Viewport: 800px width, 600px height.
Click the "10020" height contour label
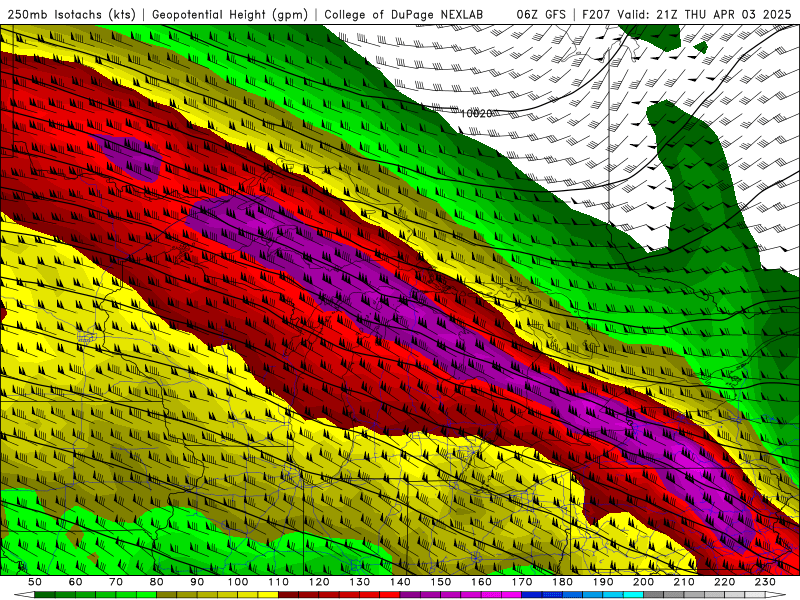click(x=476, y=113)
